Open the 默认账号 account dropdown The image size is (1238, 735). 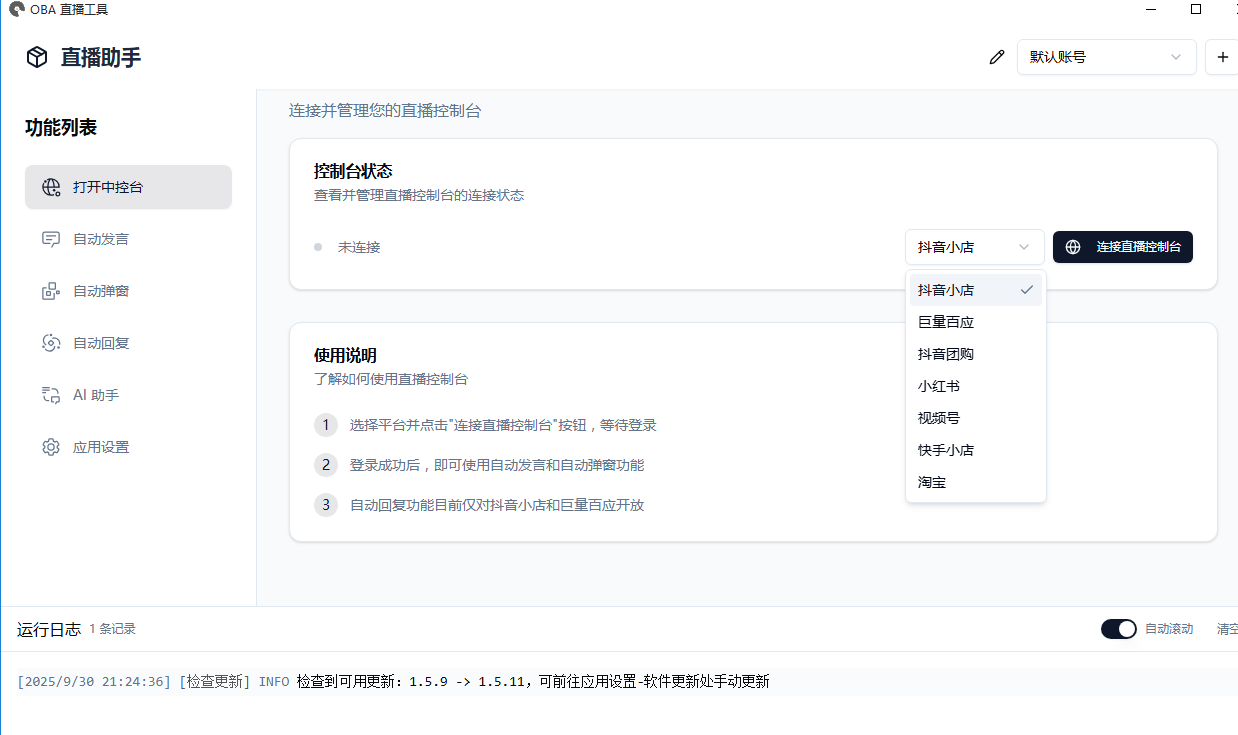[x=1107, y=57]
